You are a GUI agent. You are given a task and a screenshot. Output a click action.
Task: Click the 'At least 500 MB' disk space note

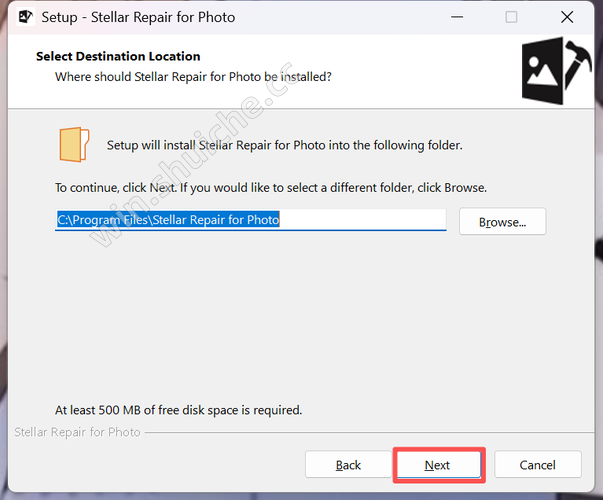pos(178,410)
